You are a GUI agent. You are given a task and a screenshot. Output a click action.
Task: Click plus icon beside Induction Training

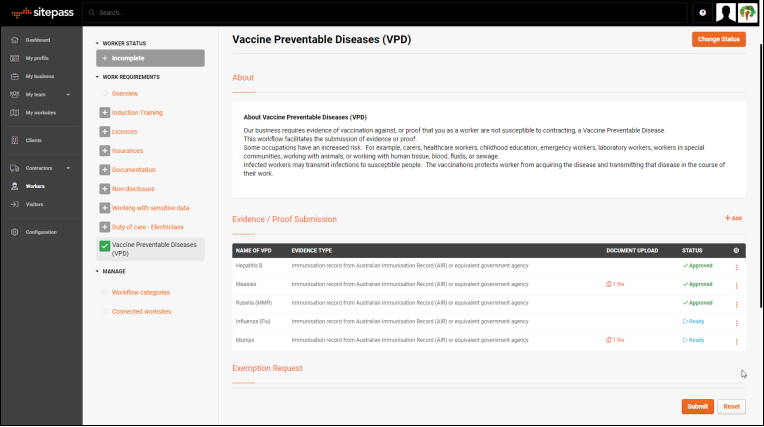coord(104,113)
